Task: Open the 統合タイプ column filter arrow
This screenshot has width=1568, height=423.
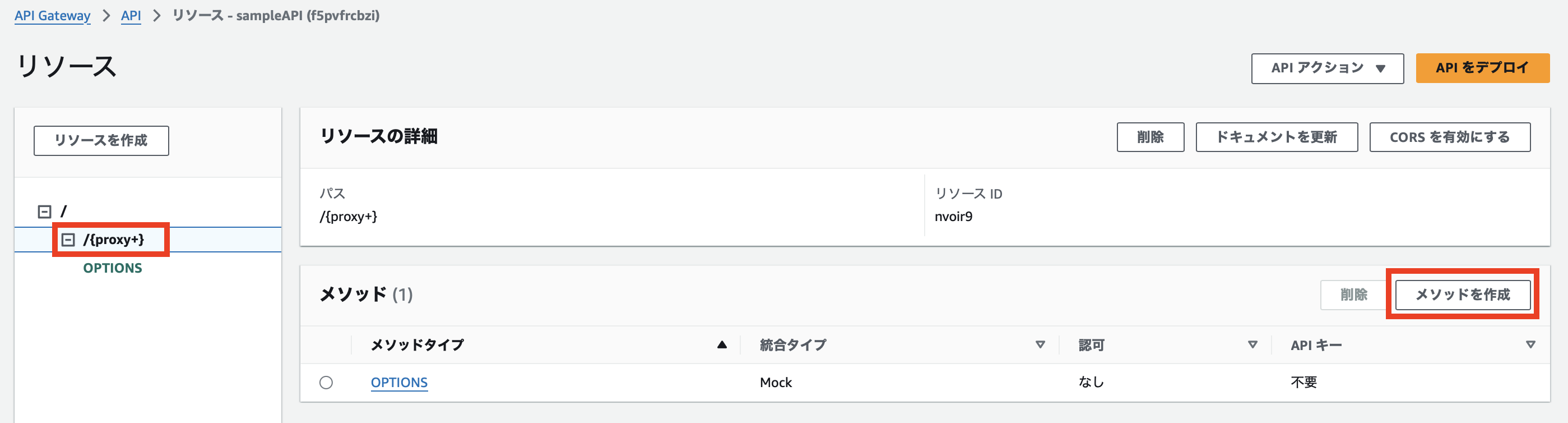Action: tap(1041, 344)
